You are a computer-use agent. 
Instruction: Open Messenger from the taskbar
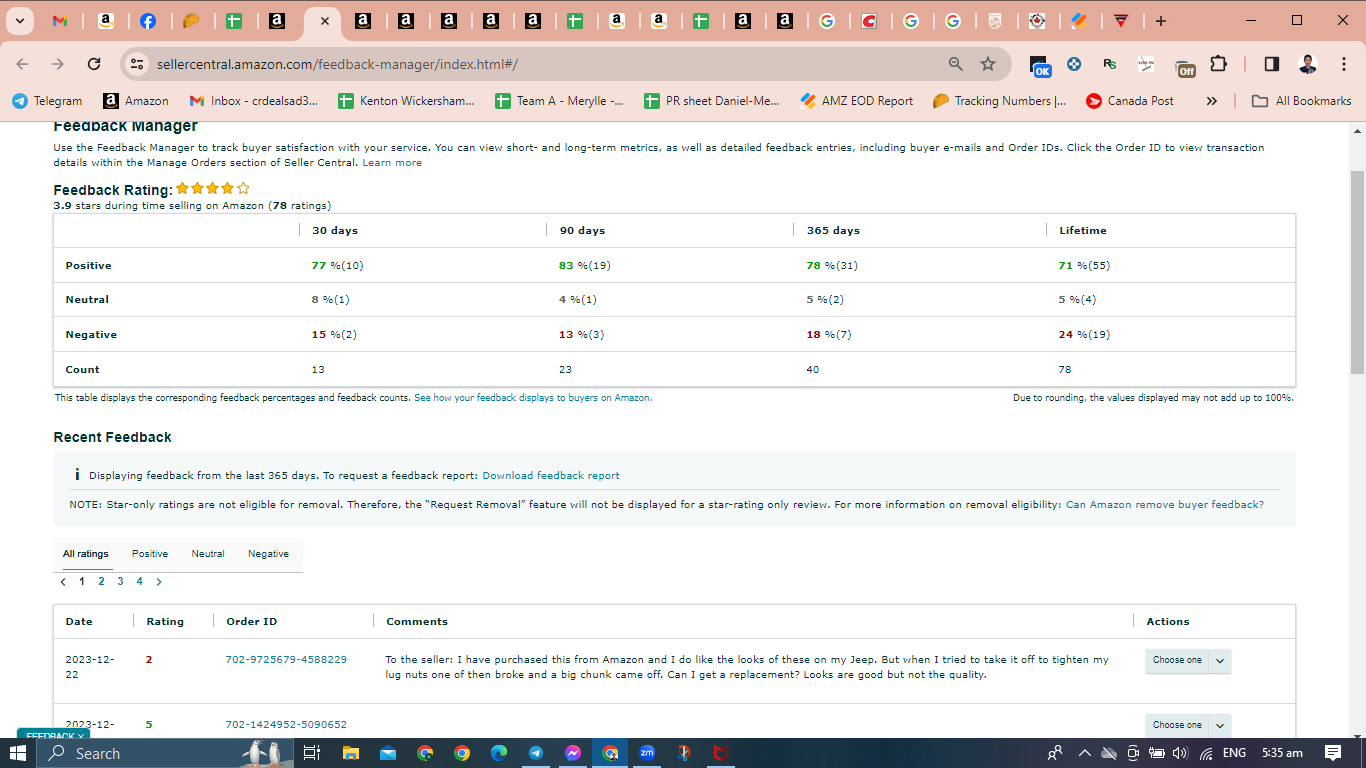(x=573, y=753)
